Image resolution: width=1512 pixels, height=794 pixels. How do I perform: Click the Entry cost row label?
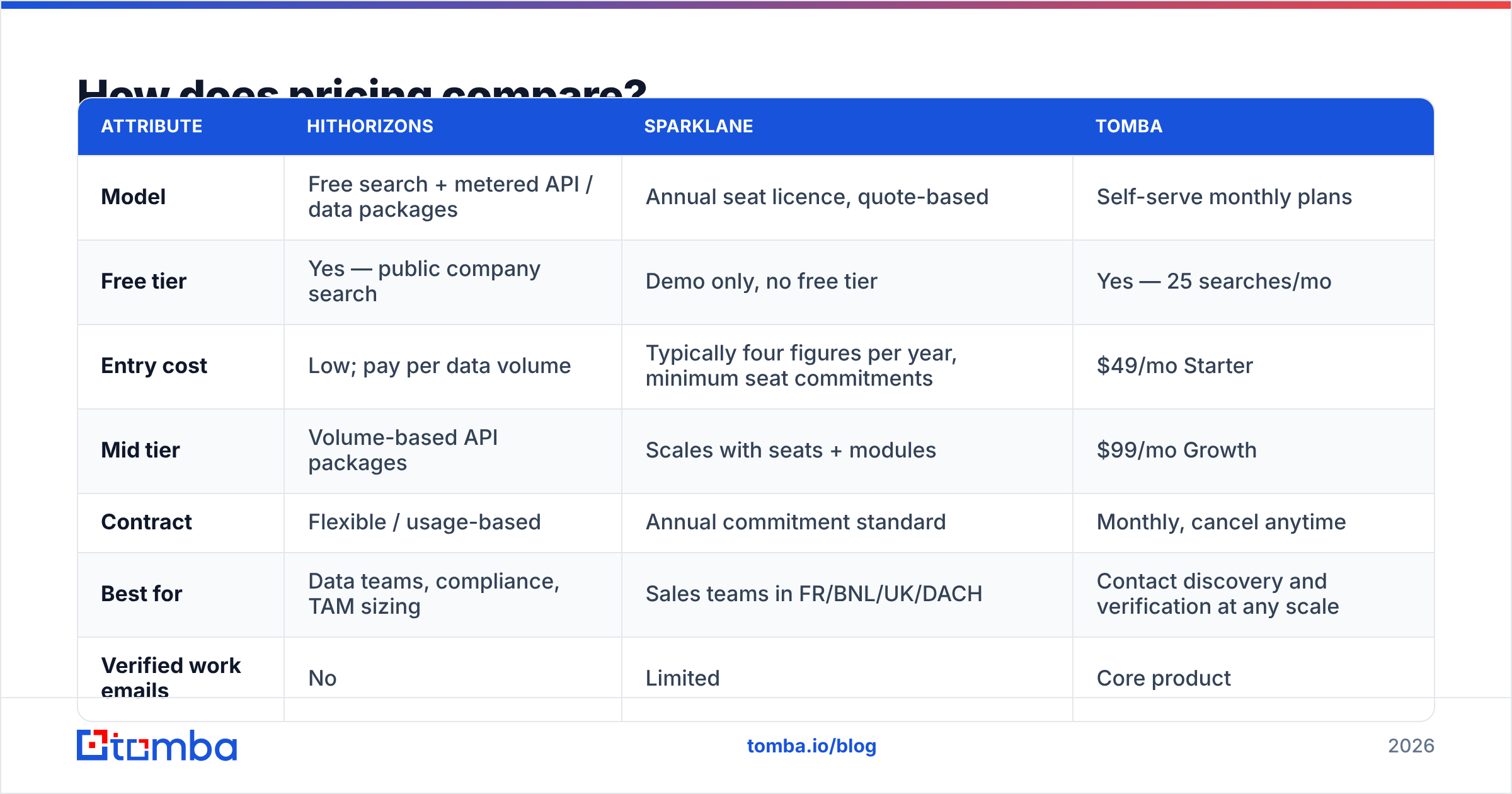[154, 365]
